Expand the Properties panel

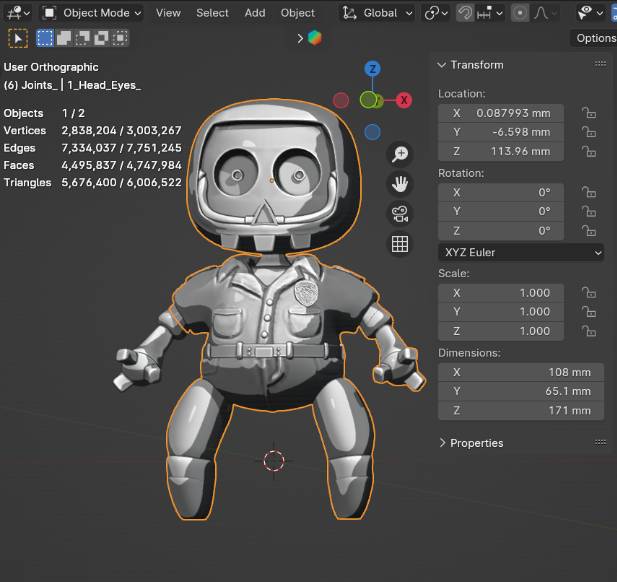tap(443, 443)
